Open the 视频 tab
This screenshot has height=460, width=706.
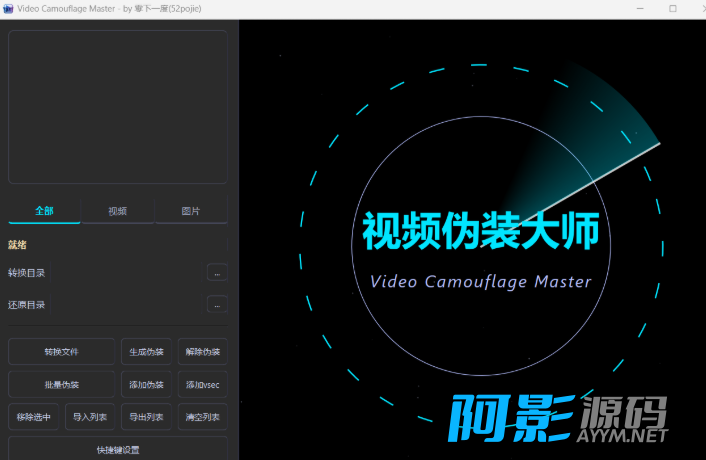pos(118,211)
